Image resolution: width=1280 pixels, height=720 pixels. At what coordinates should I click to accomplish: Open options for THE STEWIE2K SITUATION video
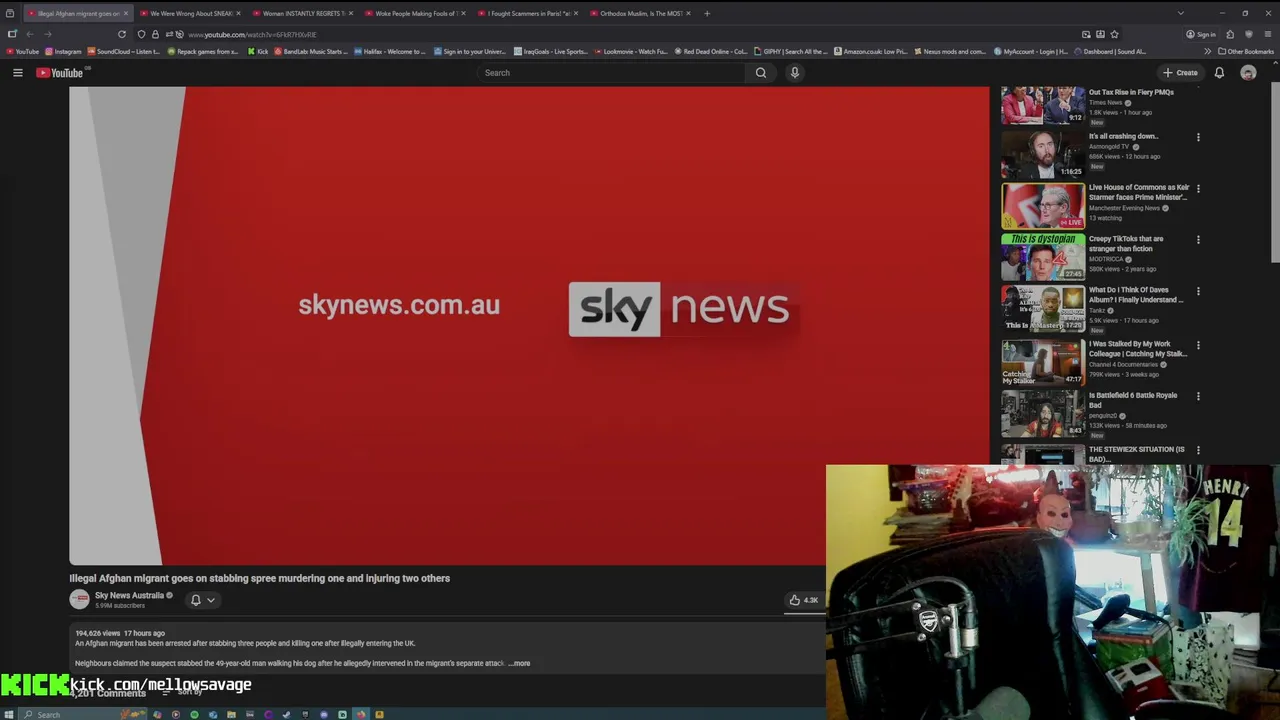point(1198,450)
